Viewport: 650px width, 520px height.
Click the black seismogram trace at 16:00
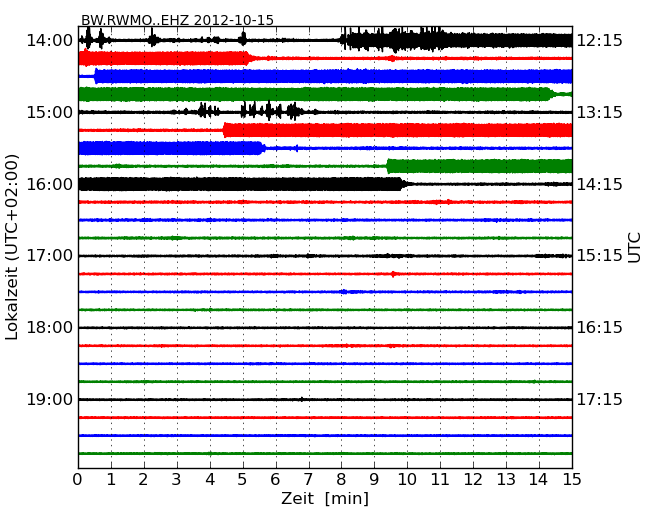325,184
